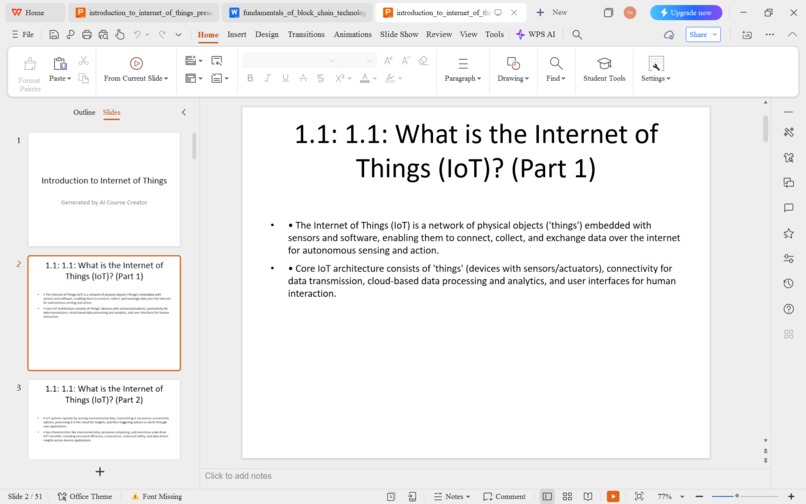Toggle Underline formatting
This screenshot has height=504, width=806.
click(x=285, y=78)
